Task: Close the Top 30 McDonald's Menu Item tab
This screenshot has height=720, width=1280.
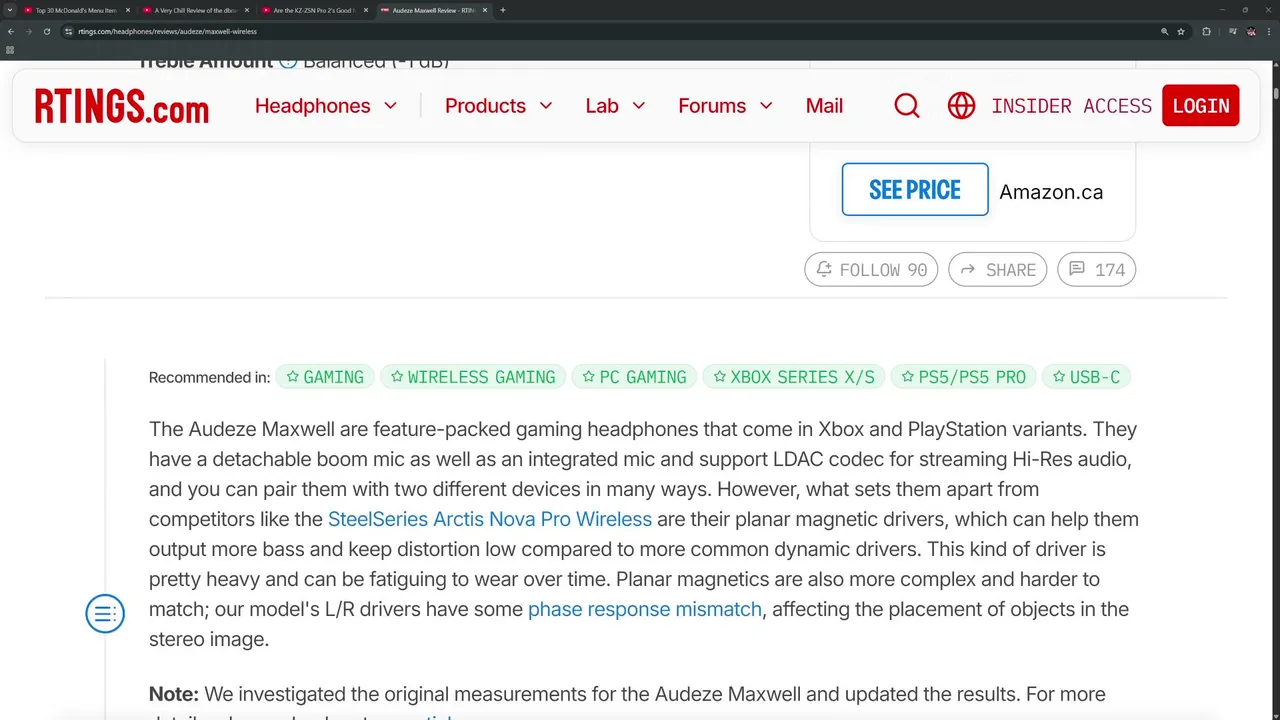Action: point(128,10)
